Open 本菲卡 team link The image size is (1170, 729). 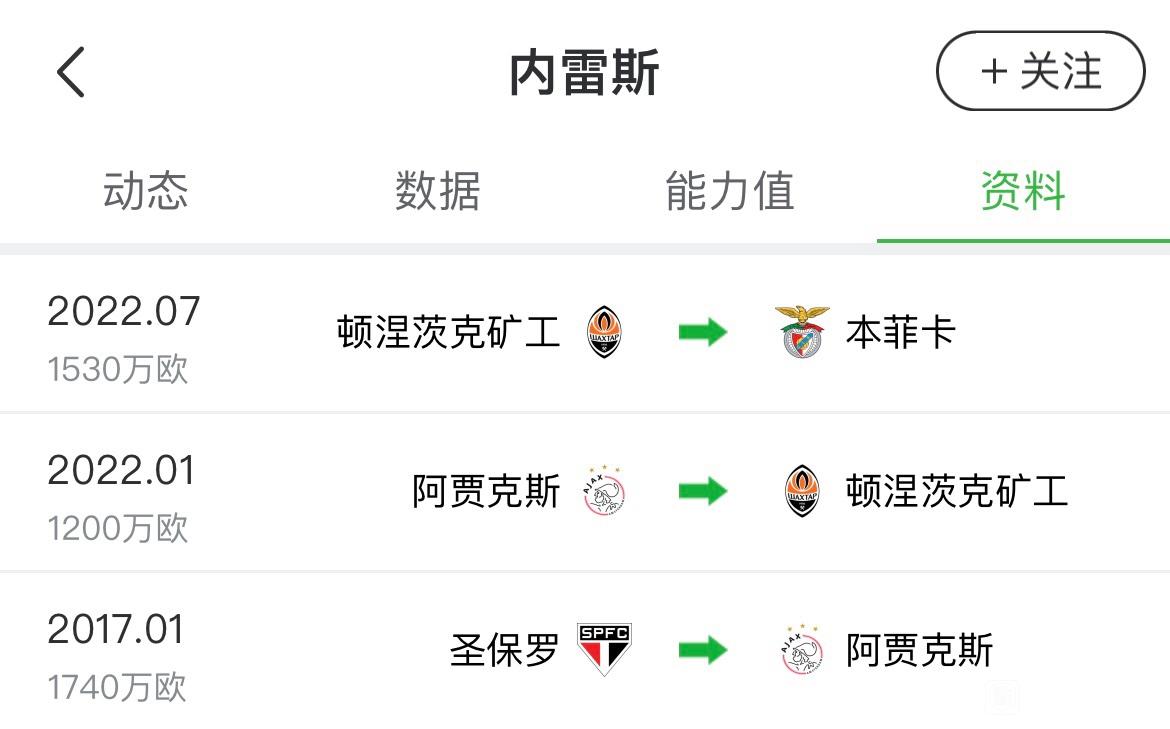pos(901,332)
